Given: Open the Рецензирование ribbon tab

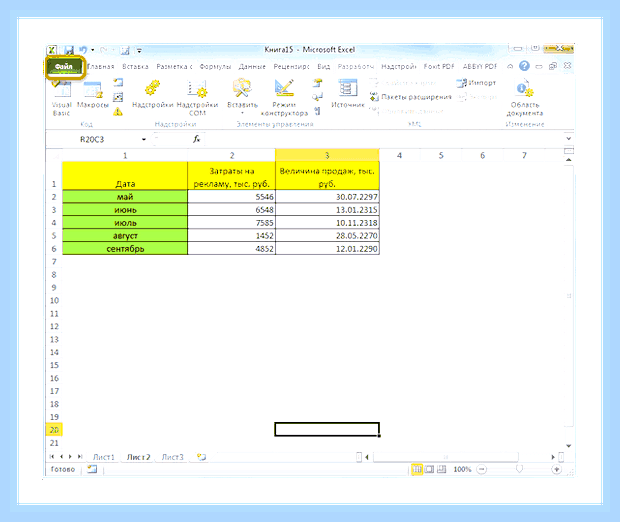Looking at the screenshot, I should (291, 66).
